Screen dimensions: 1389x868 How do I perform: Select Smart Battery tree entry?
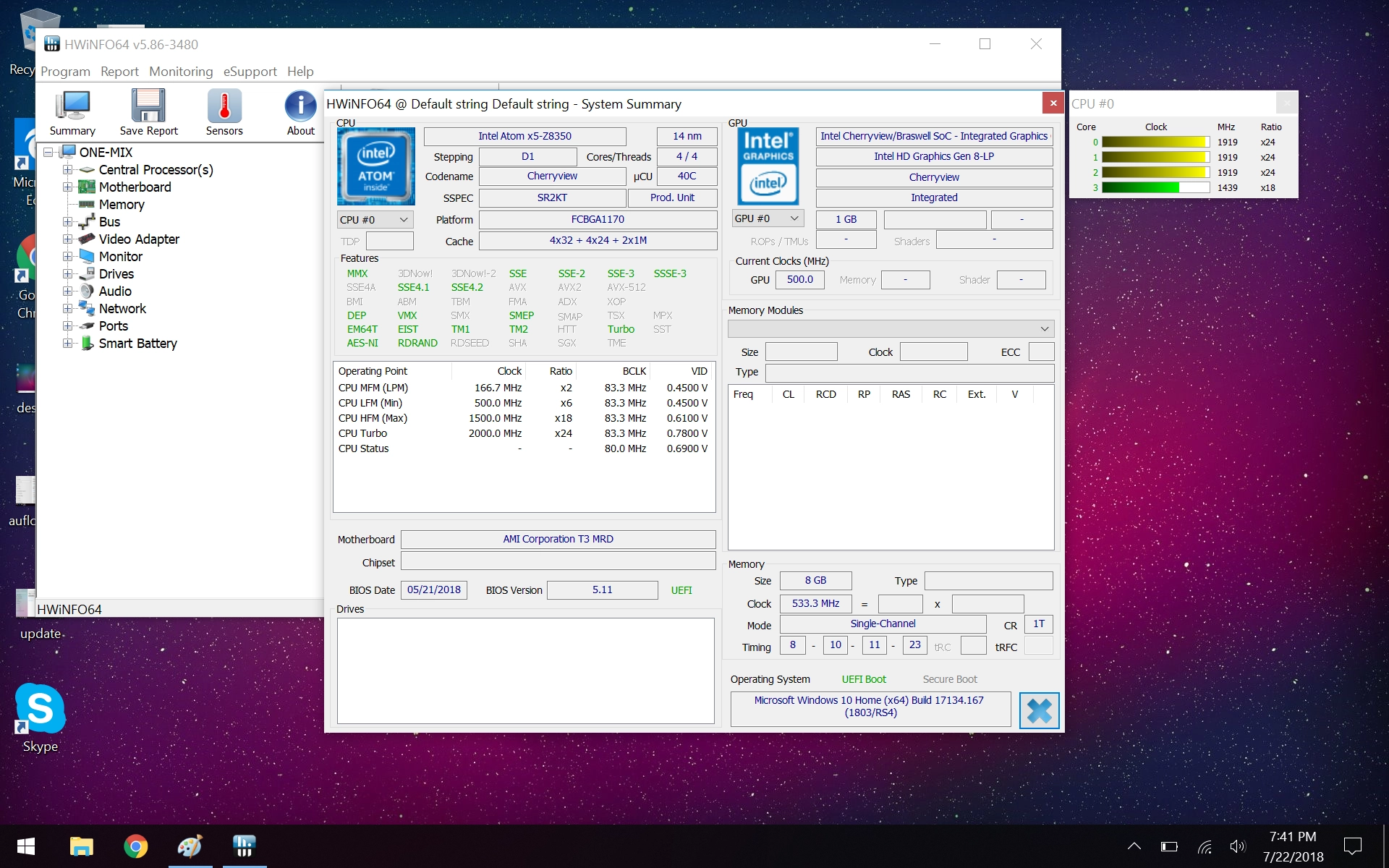pos(137,344)
